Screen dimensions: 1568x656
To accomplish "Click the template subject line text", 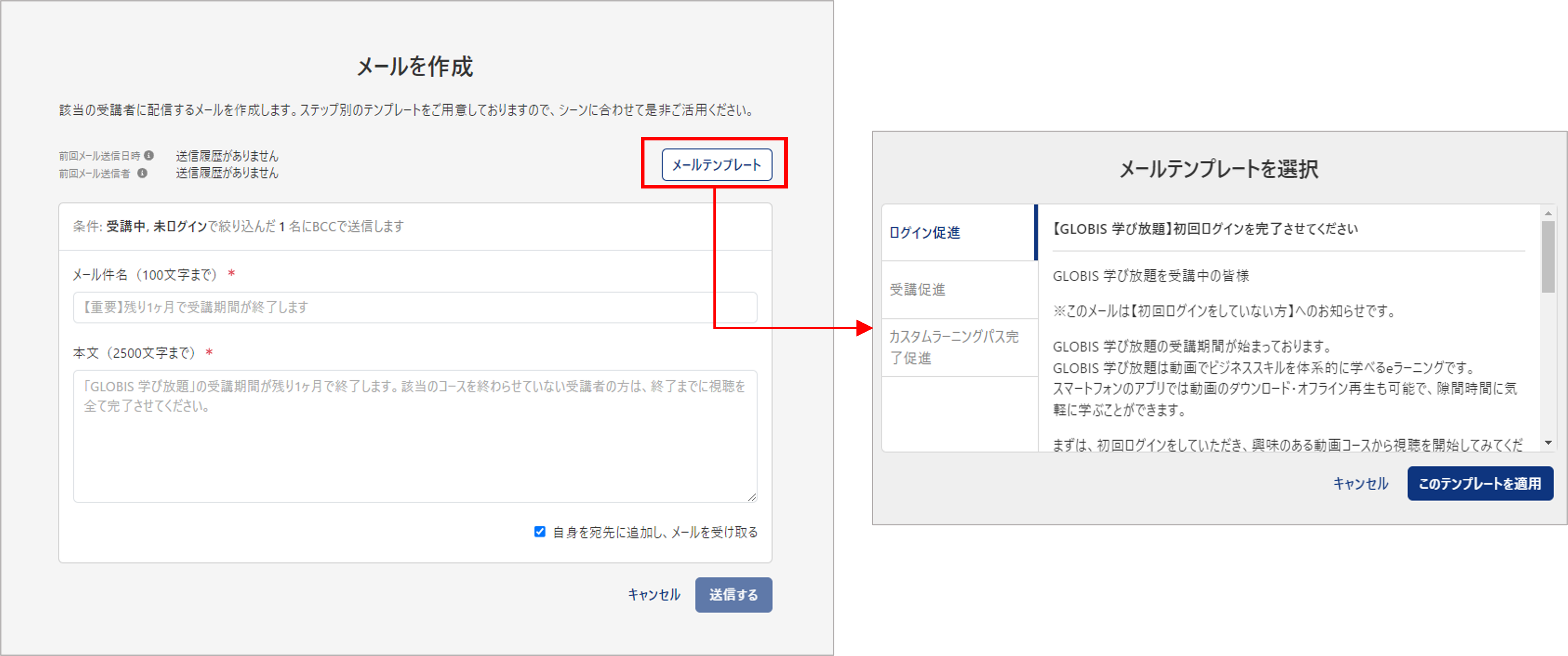I will [1205, 229].
